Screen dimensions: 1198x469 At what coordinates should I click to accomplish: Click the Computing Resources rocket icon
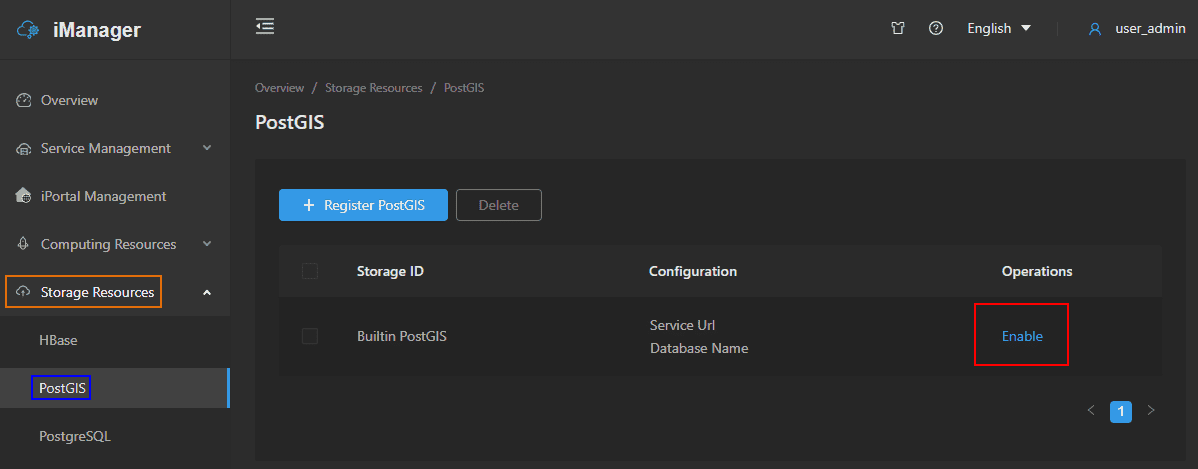(x=24, y=244)
